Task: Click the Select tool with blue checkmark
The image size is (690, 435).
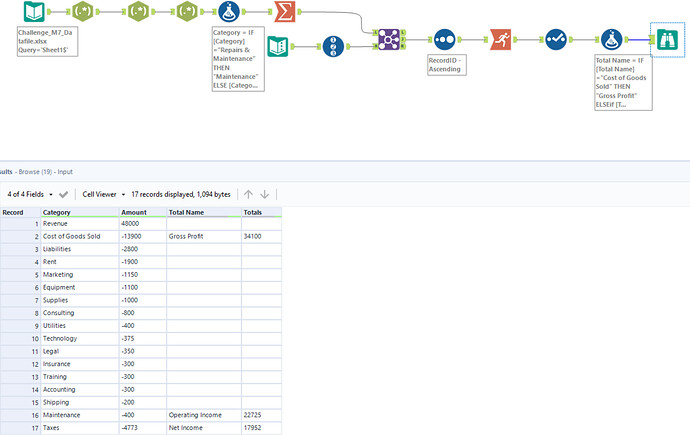Action: 555,39
